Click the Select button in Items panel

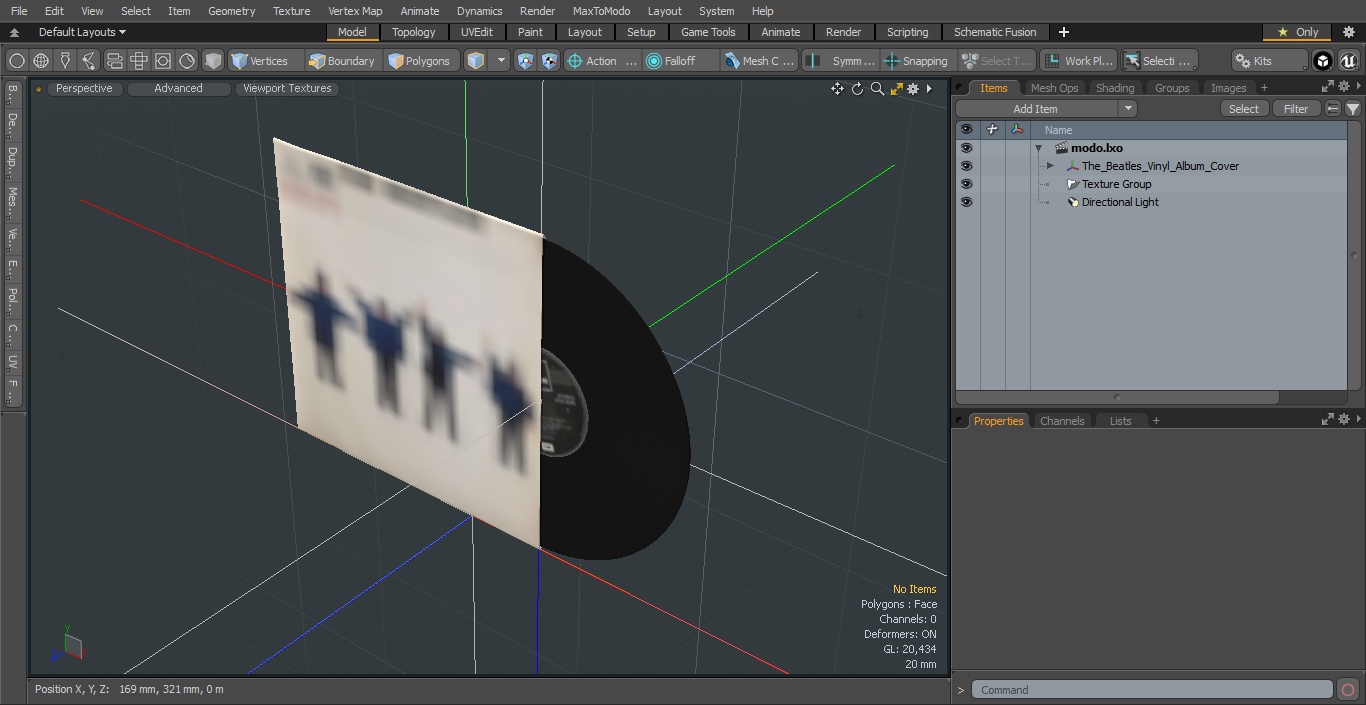[1244, 109]
